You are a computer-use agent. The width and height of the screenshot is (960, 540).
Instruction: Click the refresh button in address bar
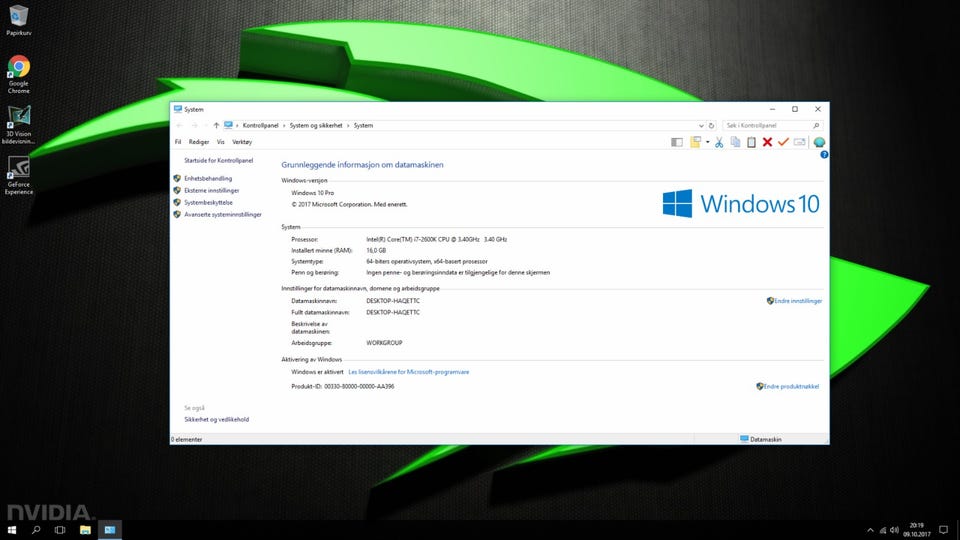pyautogui.click(x=711, y=126)
